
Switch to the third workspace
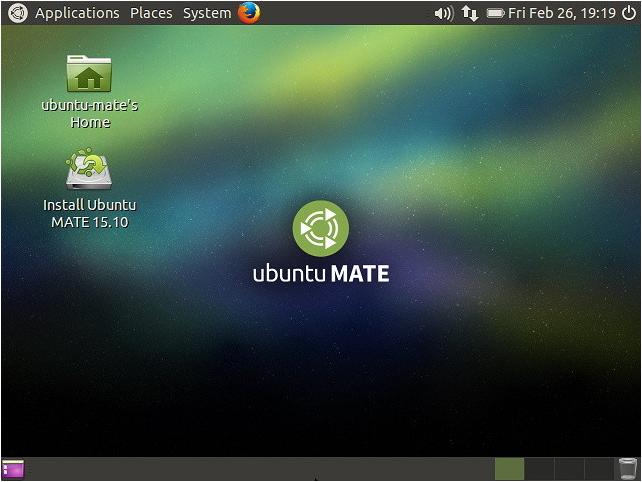(x=568, y=468)
